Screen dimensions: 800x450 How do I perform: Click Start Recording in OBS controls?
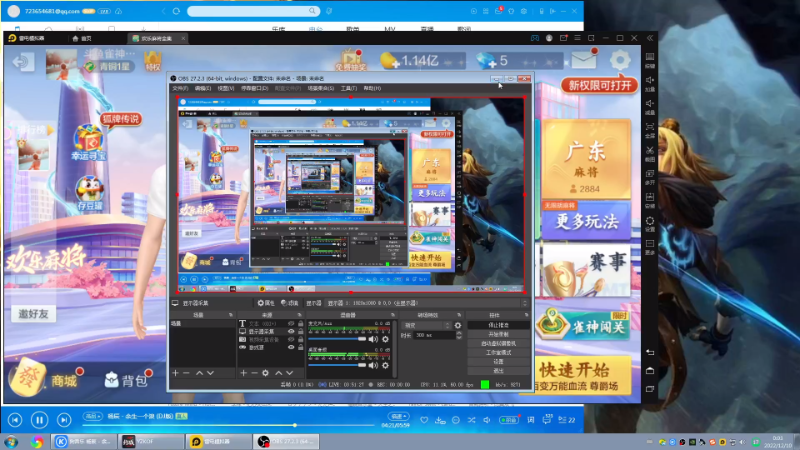498,334
